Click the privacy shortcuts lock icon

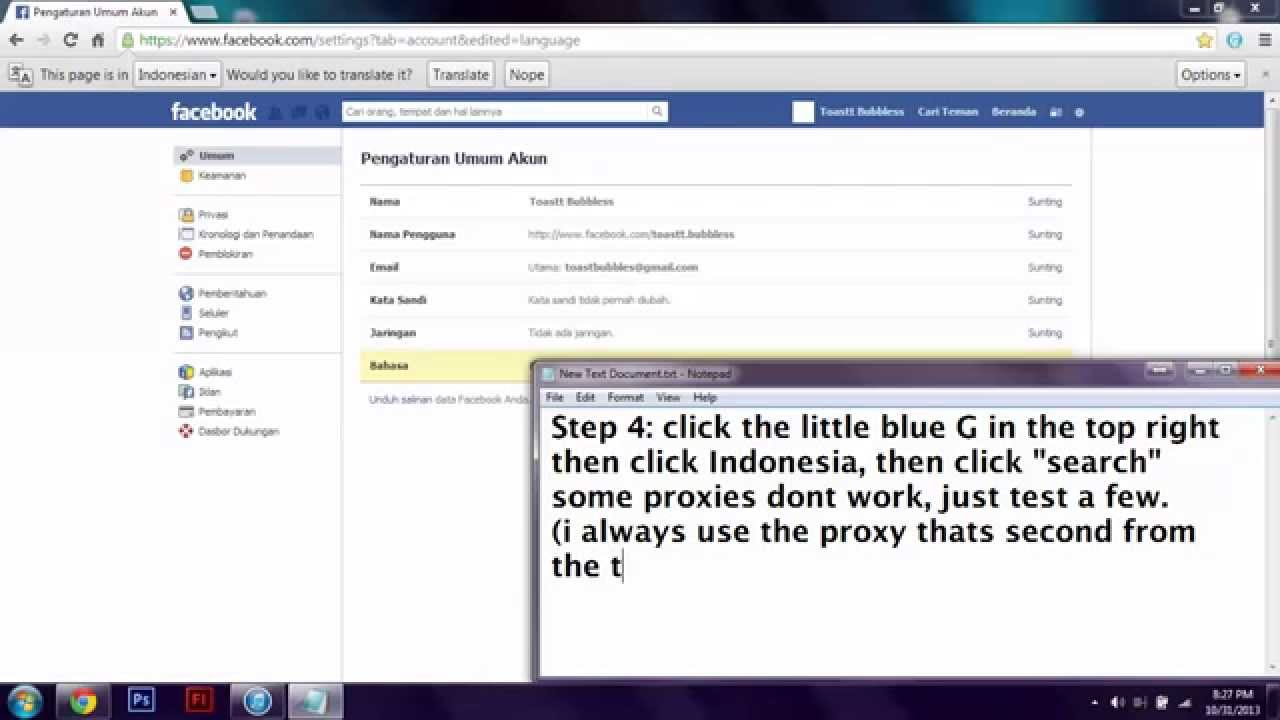[1055, 112]
